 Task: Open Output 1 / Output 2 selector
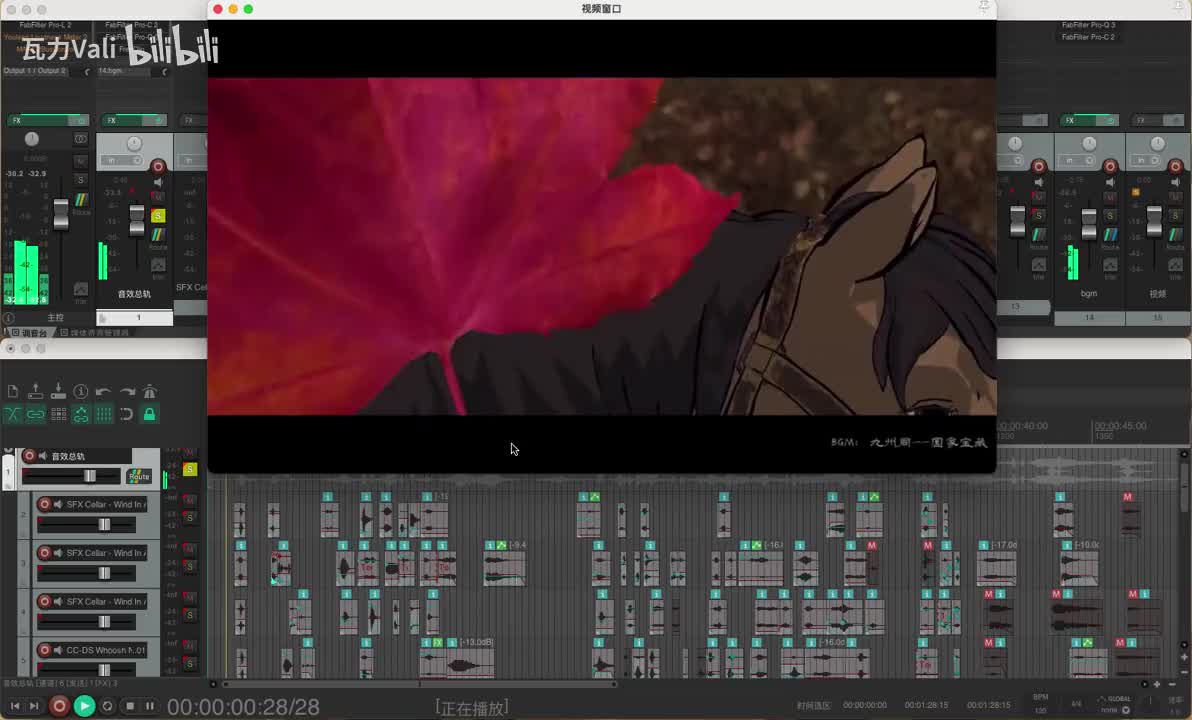(35, 71)
